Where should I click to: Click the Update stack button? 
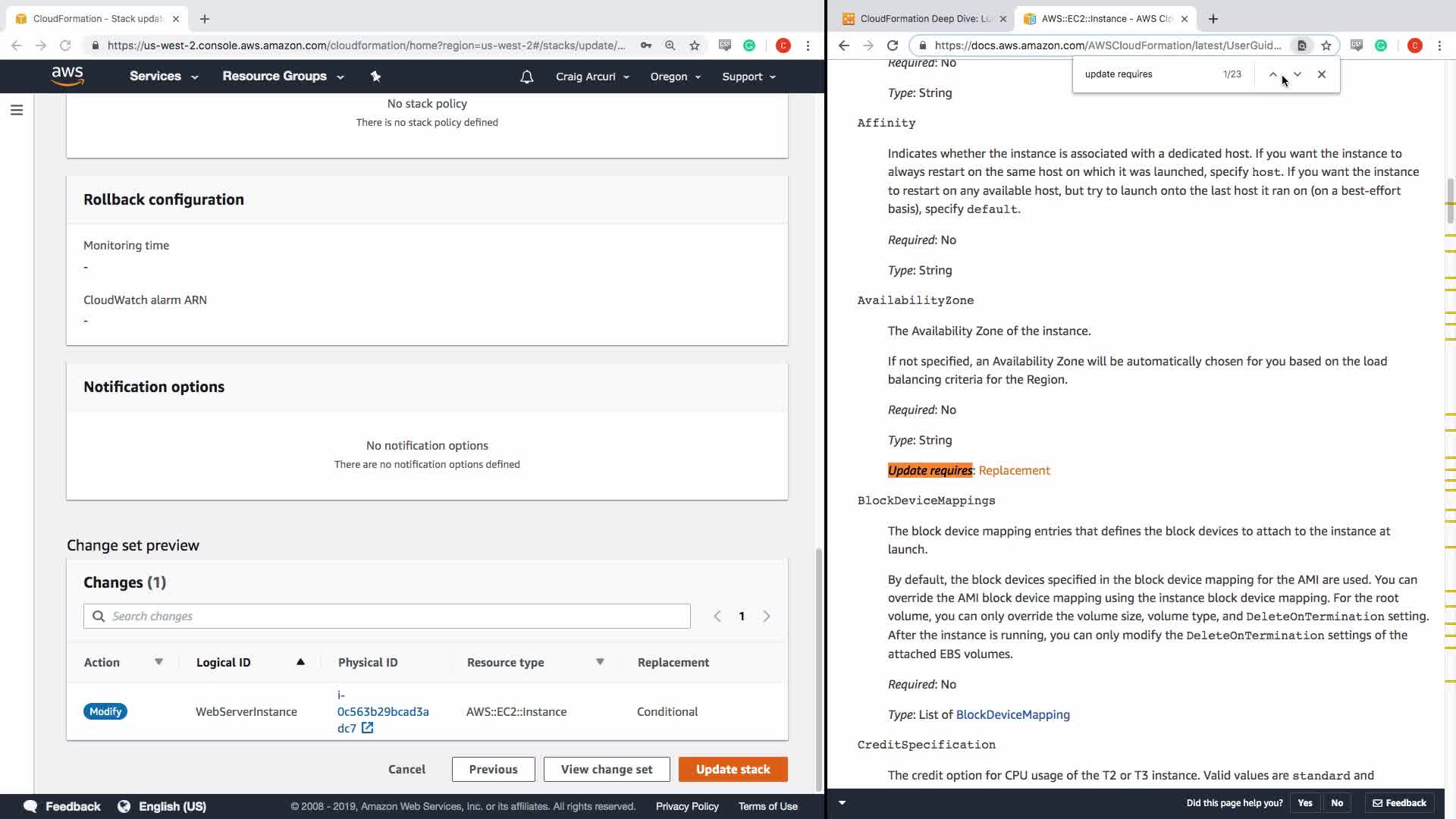tap(733, 769)
